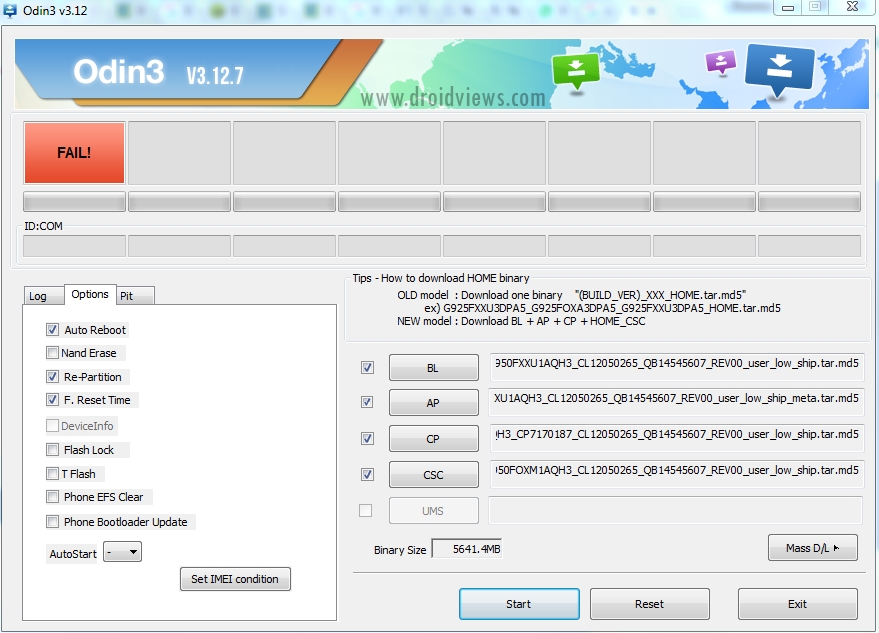Screen dimensions: 879x633
Task: Click the AP file path field
Action: [676, 403]
